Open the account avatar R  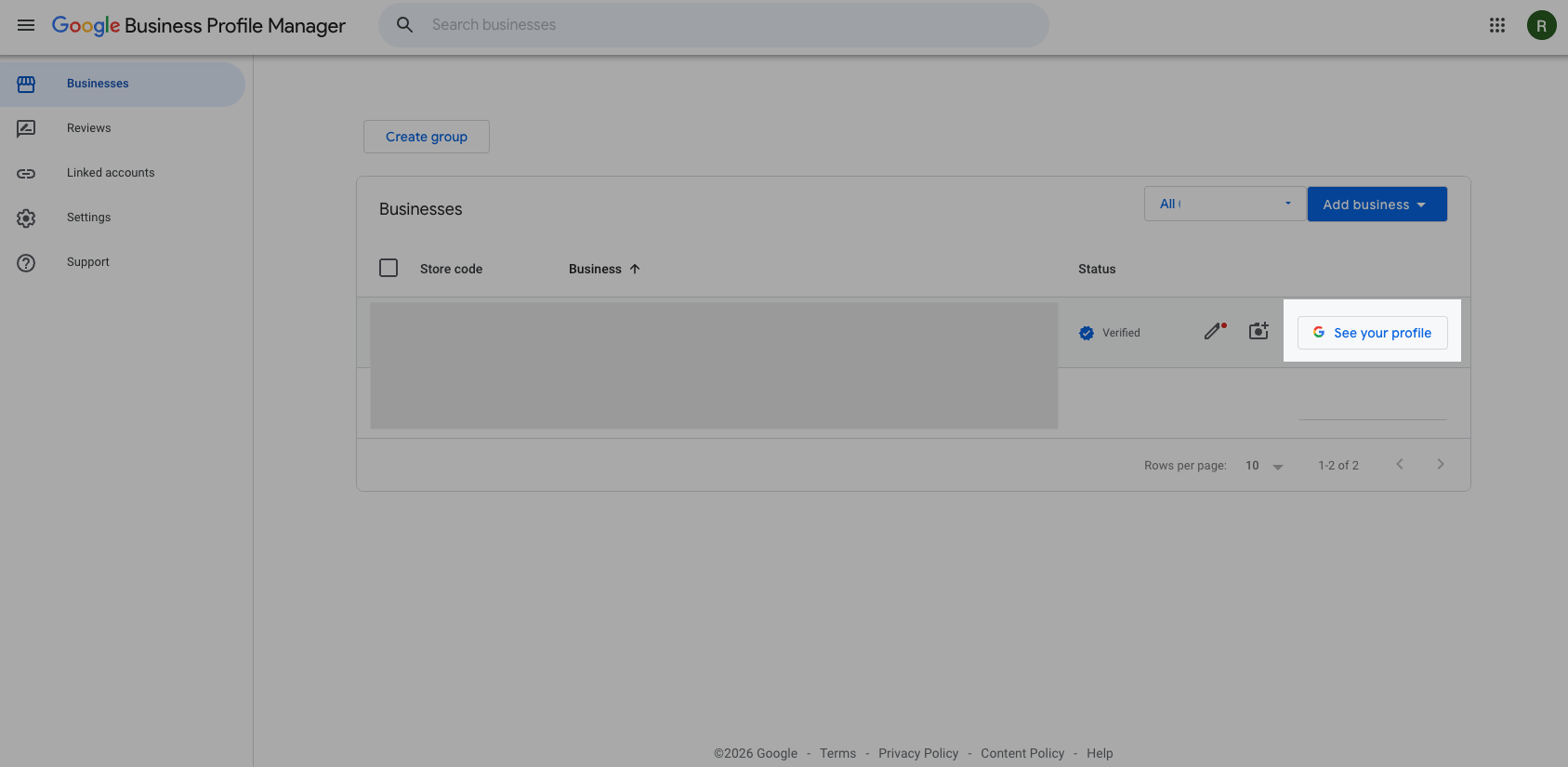point(1541,25)
